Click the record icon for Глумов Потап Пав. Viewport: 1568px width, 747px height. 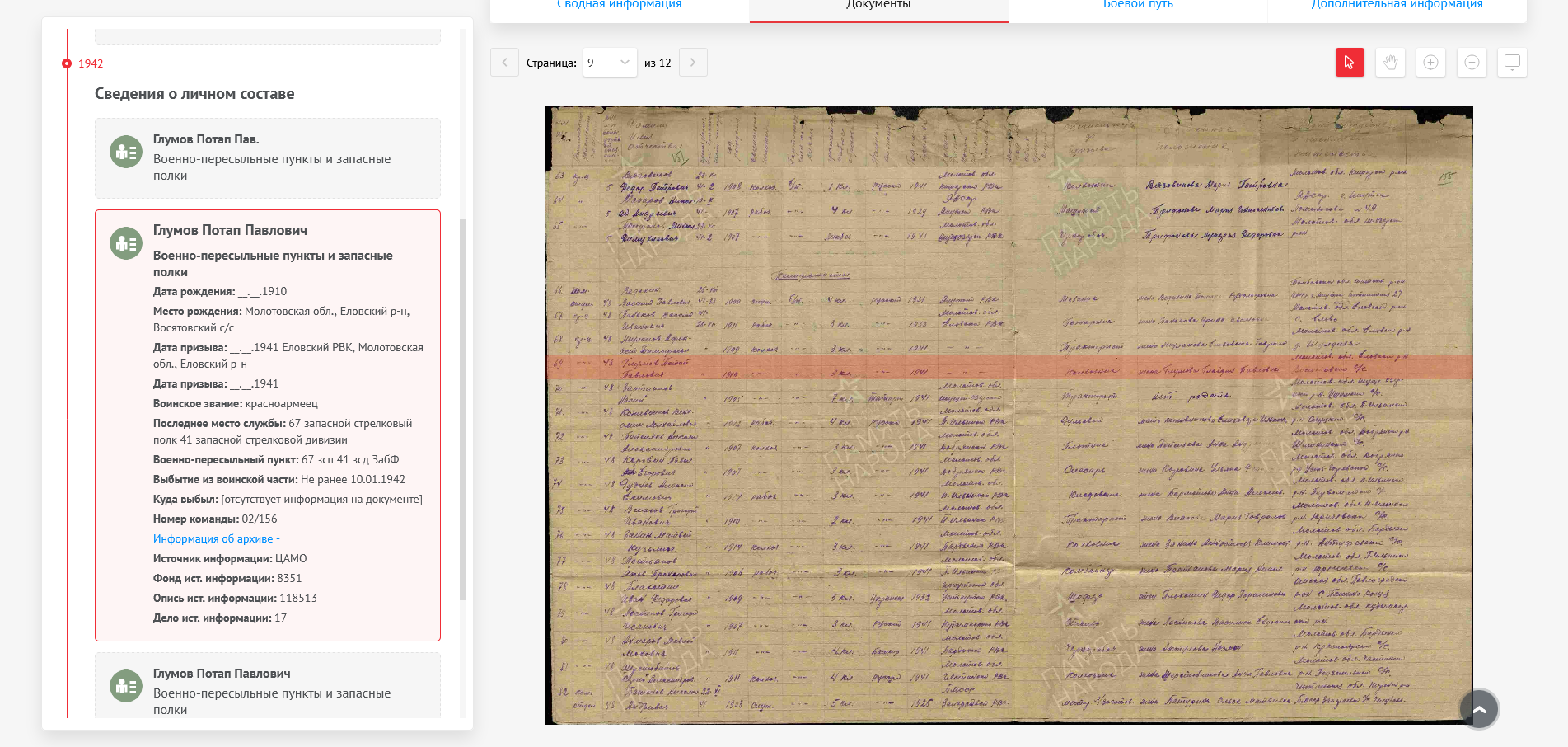click(x=126, y=153)
